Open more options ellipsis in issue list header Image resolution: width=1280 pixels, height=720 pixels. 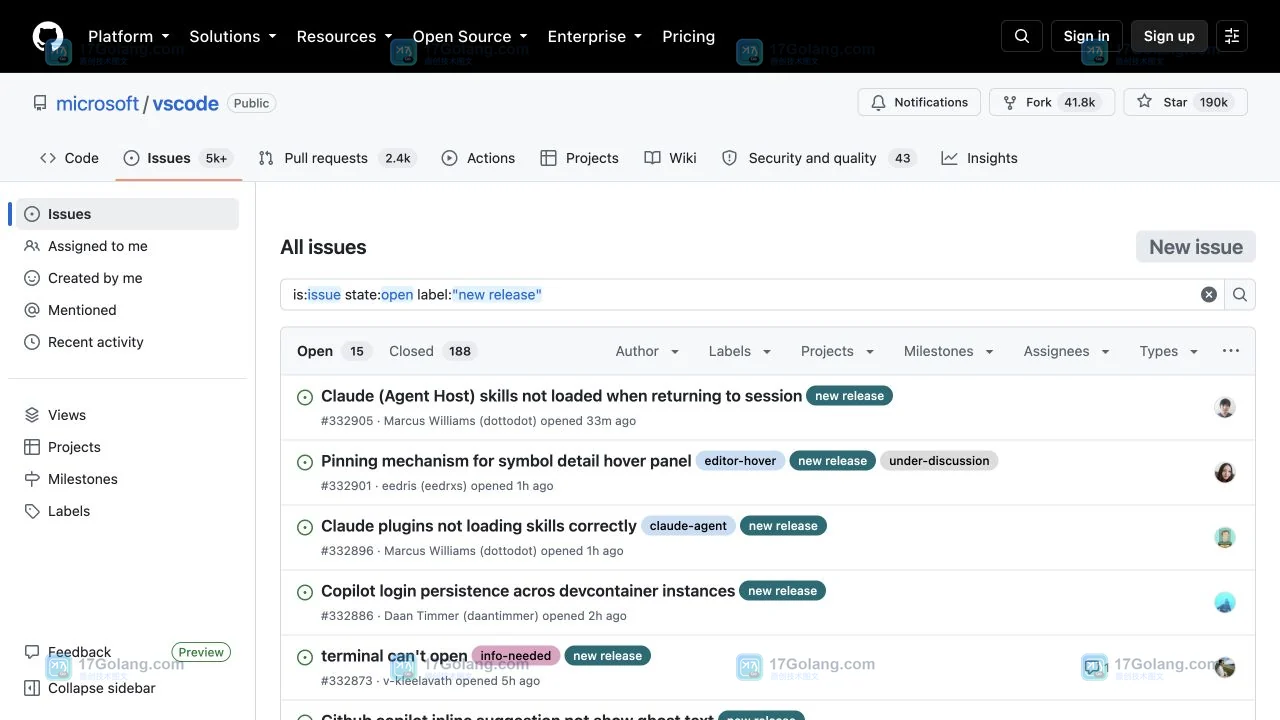1231,351
